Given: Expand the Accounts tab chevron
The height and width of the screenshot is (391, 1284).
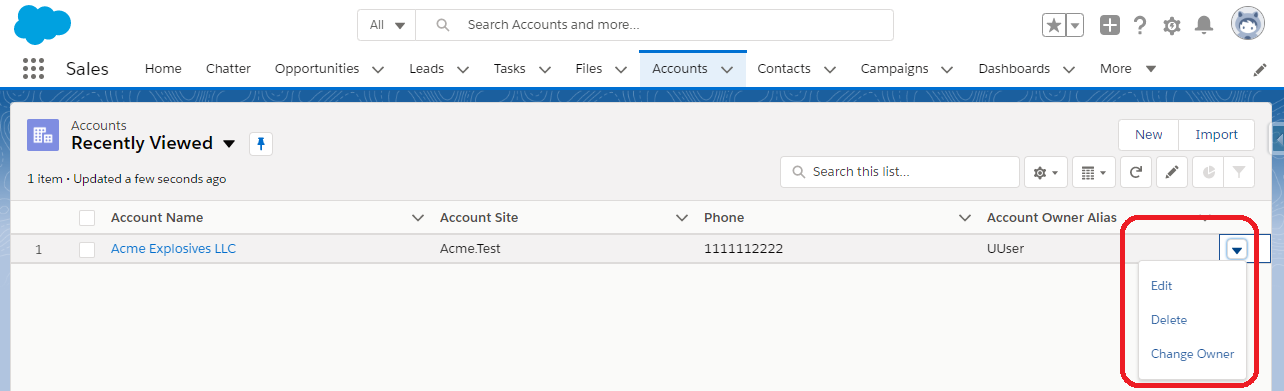Looking at the screenshot, I should [727, 70].
